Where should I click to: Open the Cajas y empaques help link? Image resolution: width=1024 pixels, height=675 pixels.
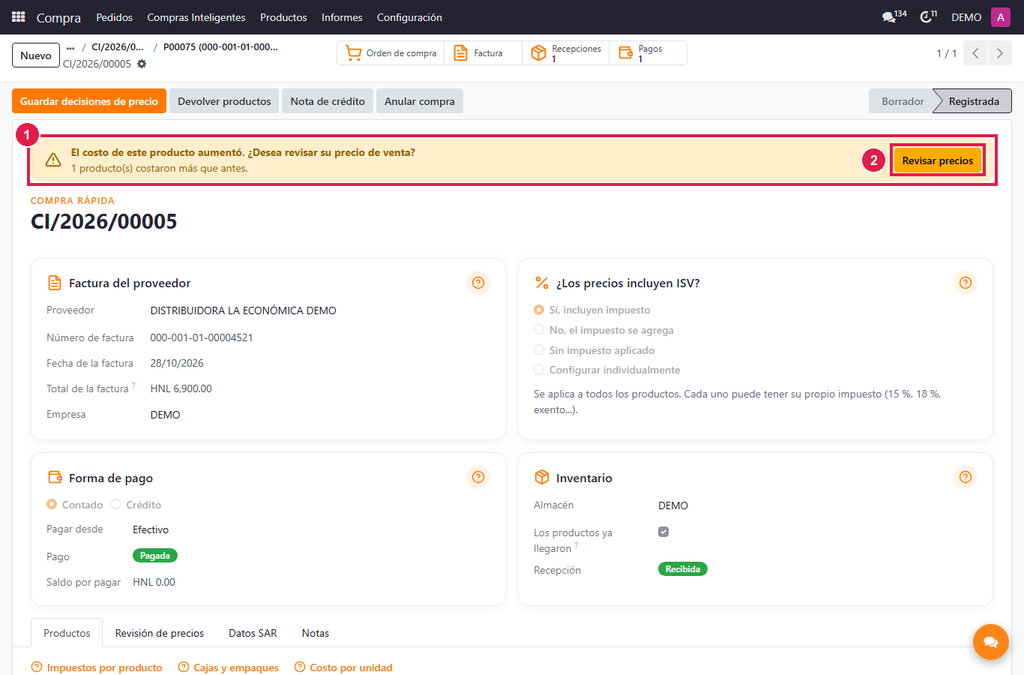[x=229, y=667]
